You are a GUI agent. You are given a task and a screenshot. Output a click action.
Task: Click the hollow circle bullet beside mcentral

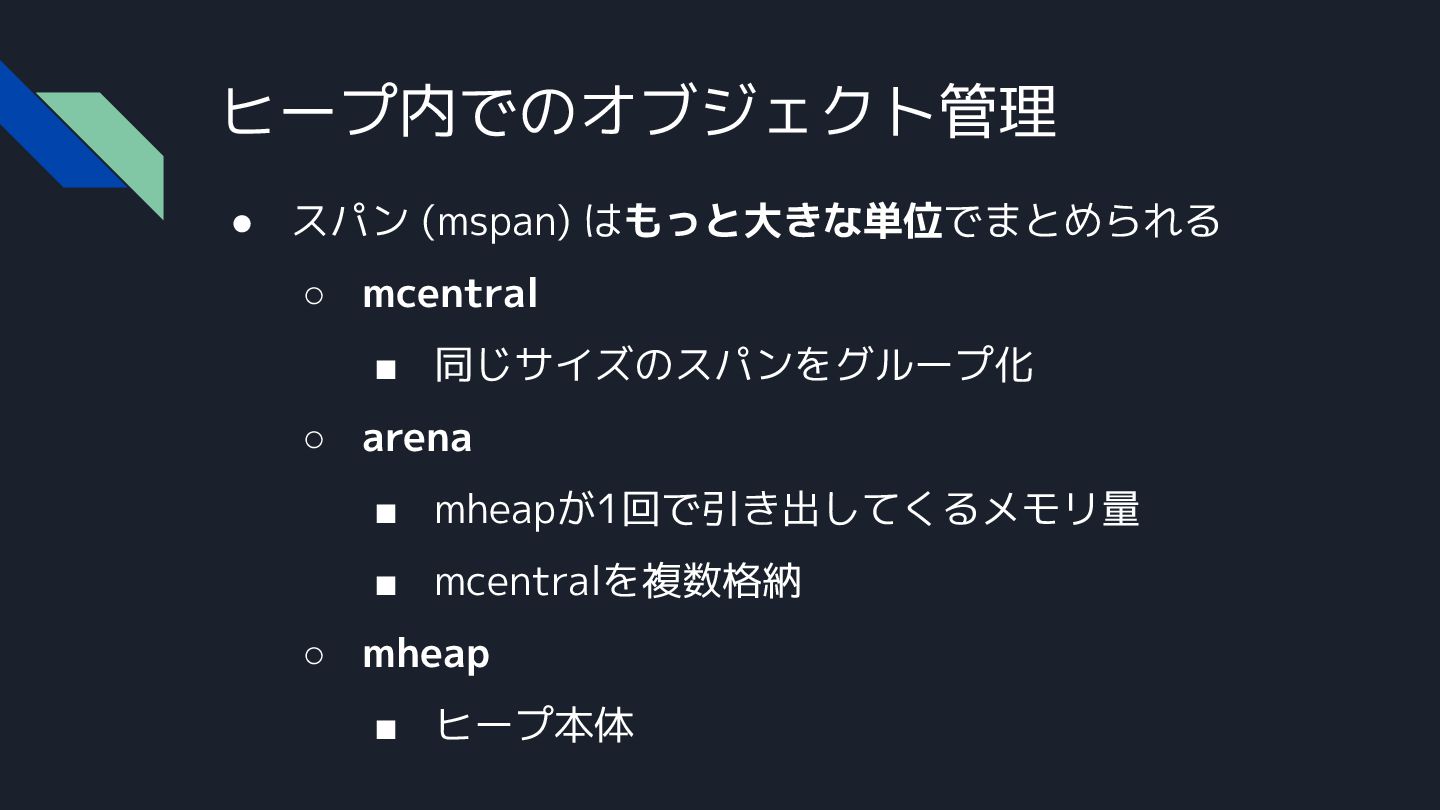[313, 296]
